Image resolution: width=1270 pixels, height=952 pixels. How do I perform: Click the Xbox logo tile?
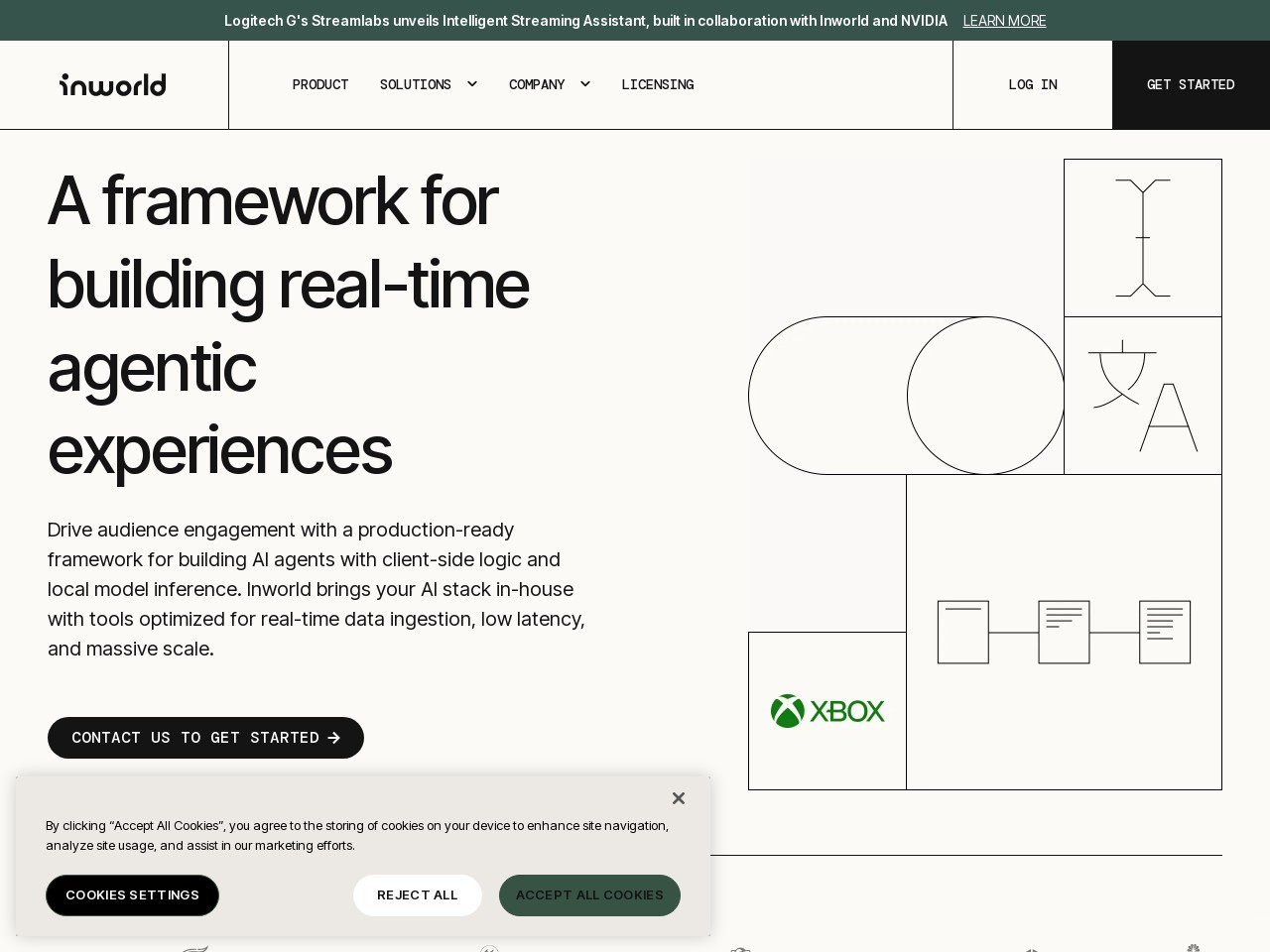(827, 711)
